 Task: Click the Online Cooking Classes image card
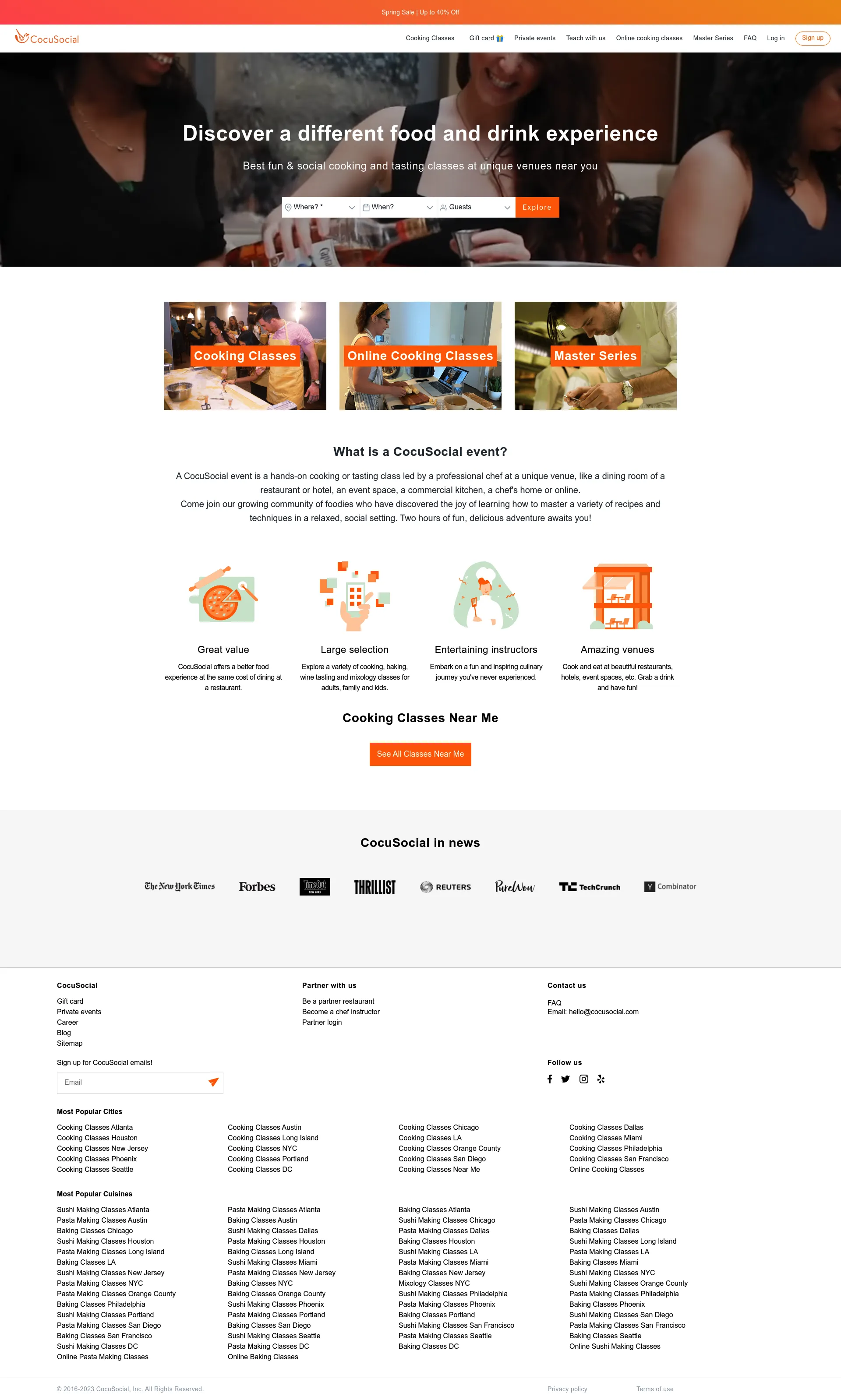tap(419, 355)
